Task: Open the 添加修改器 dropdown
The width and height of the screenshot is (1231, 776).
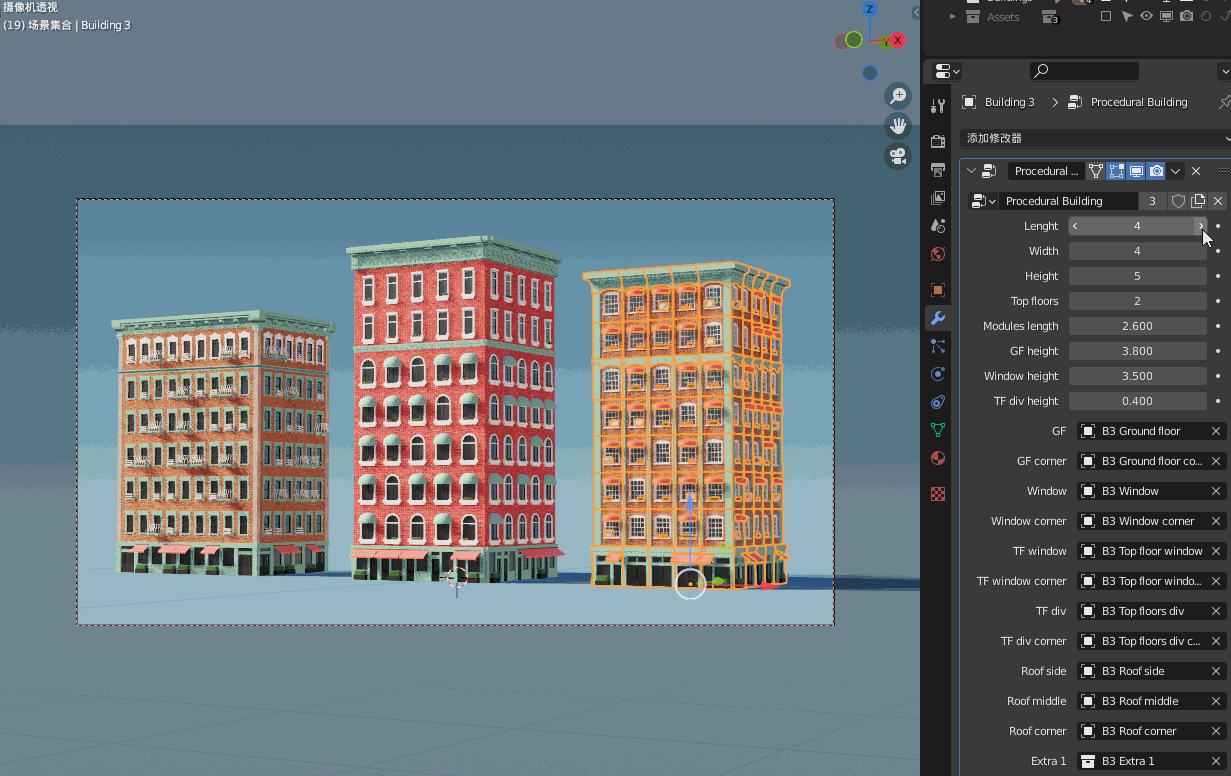Action: click(1096, 138)
